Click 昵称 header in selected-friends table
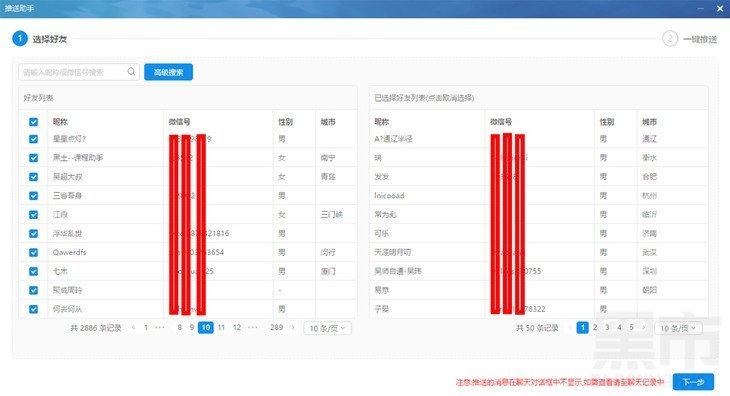 [x=381, y=122]
